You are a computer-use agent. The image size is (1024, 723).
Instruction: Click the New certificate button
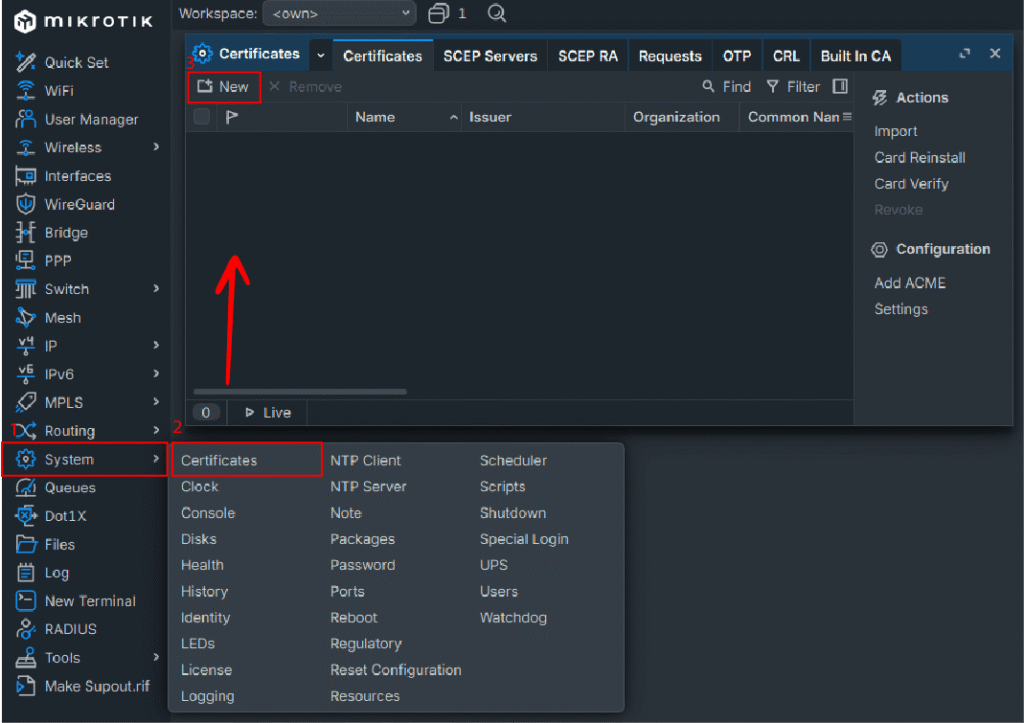click(x=223, y=87)
